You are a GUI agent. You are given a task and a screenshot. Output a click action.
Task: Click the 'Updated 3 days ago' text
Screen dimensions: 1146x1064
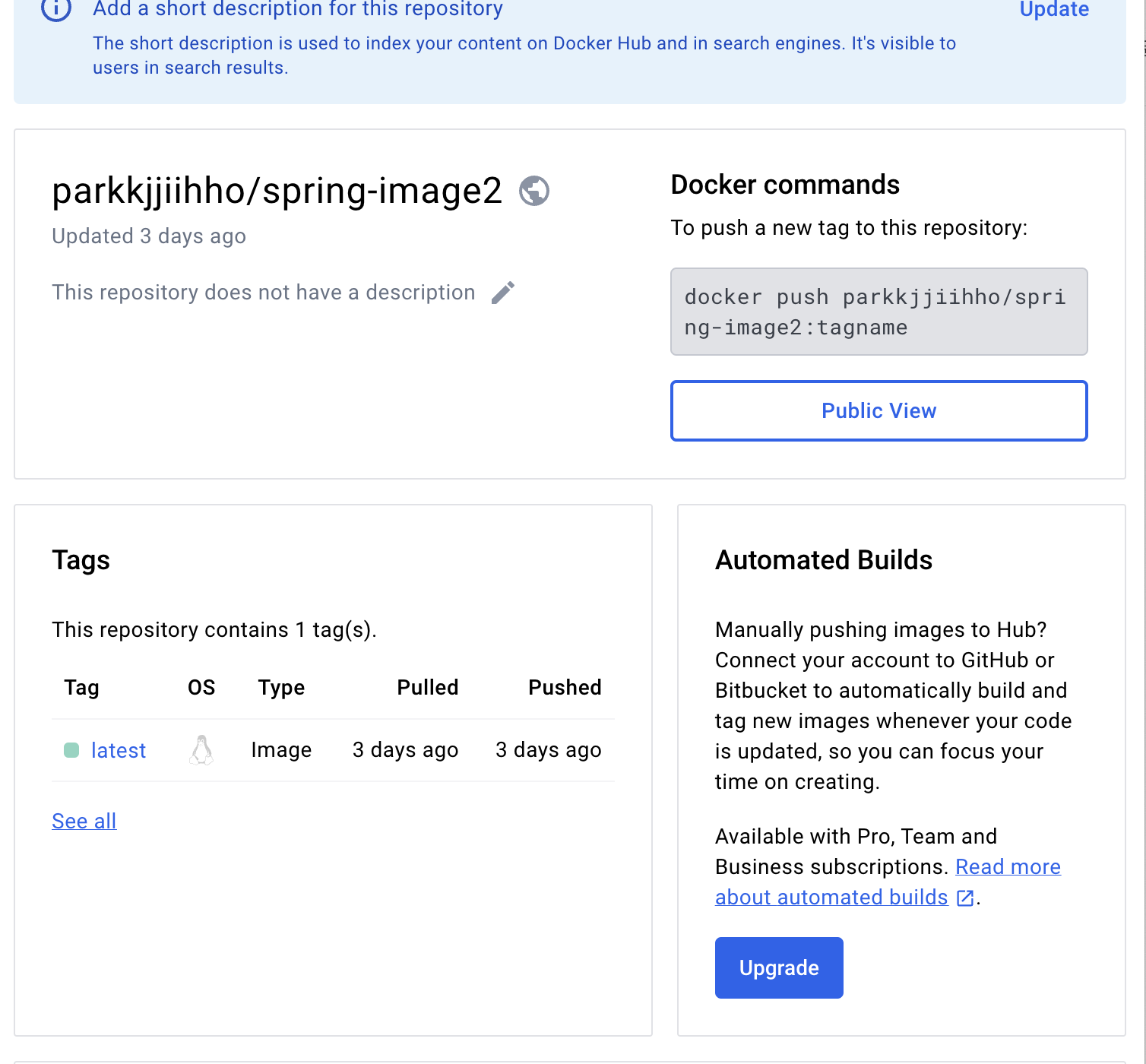pyautogui.click(x=149, y=236)
